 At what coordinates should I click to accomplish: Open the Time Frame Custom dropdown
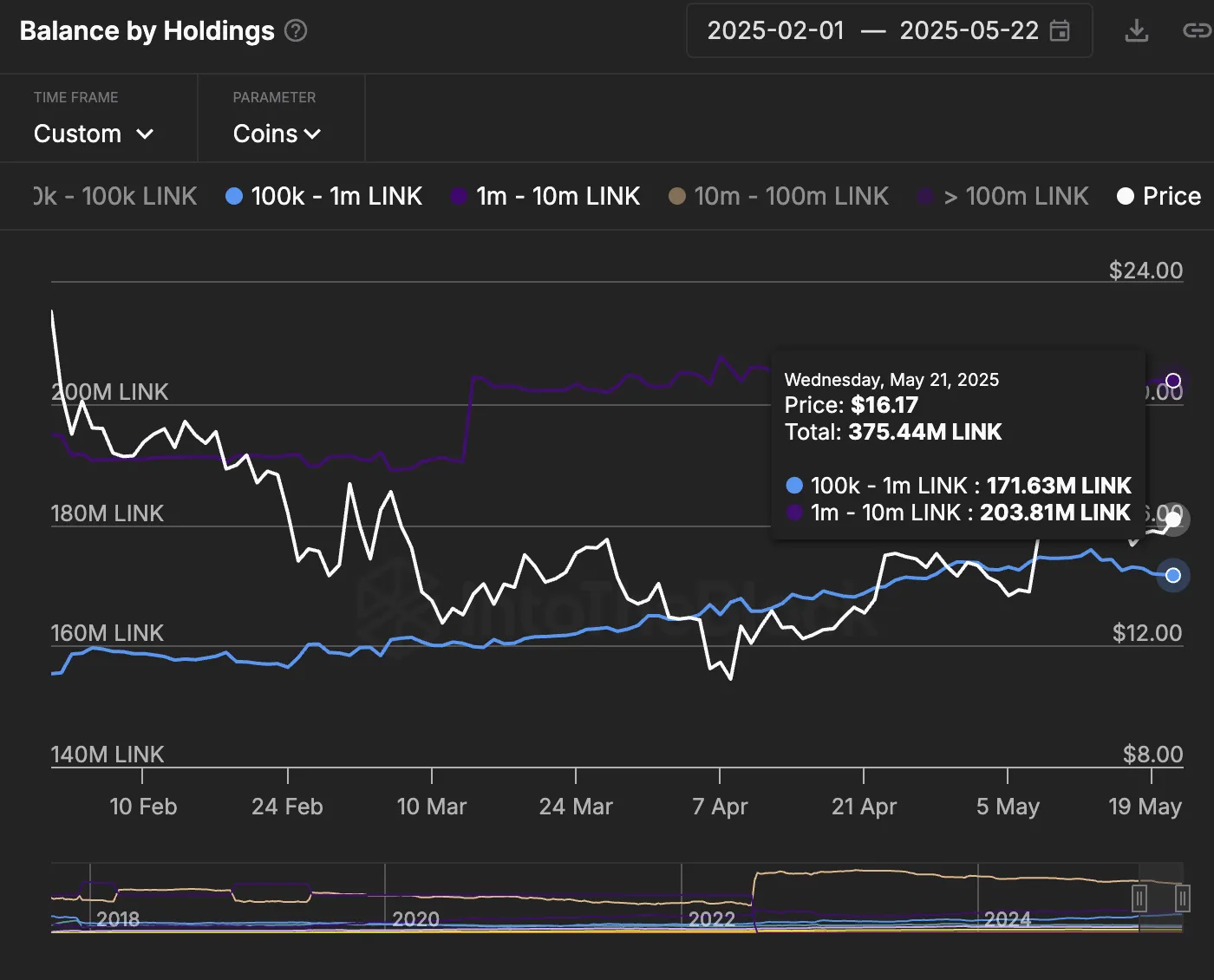coord(93,134)
